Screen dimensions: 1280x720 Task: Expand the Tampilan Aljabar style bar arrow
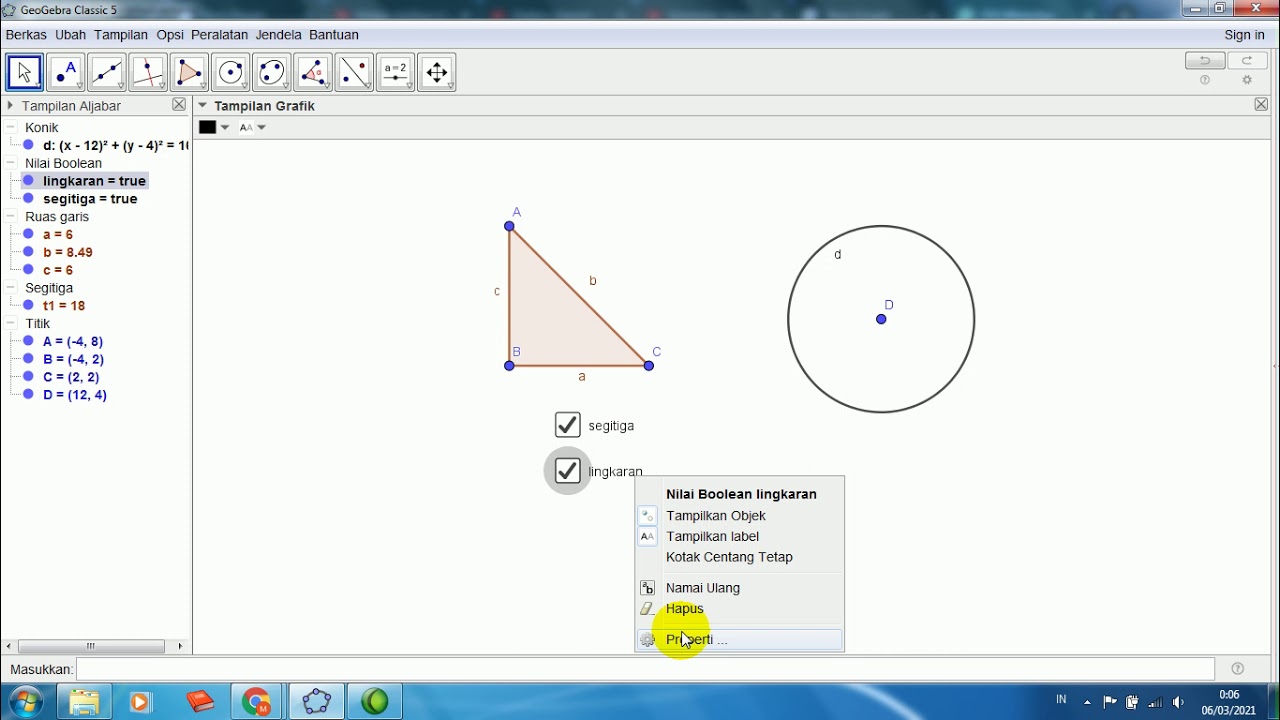[10, 105]
